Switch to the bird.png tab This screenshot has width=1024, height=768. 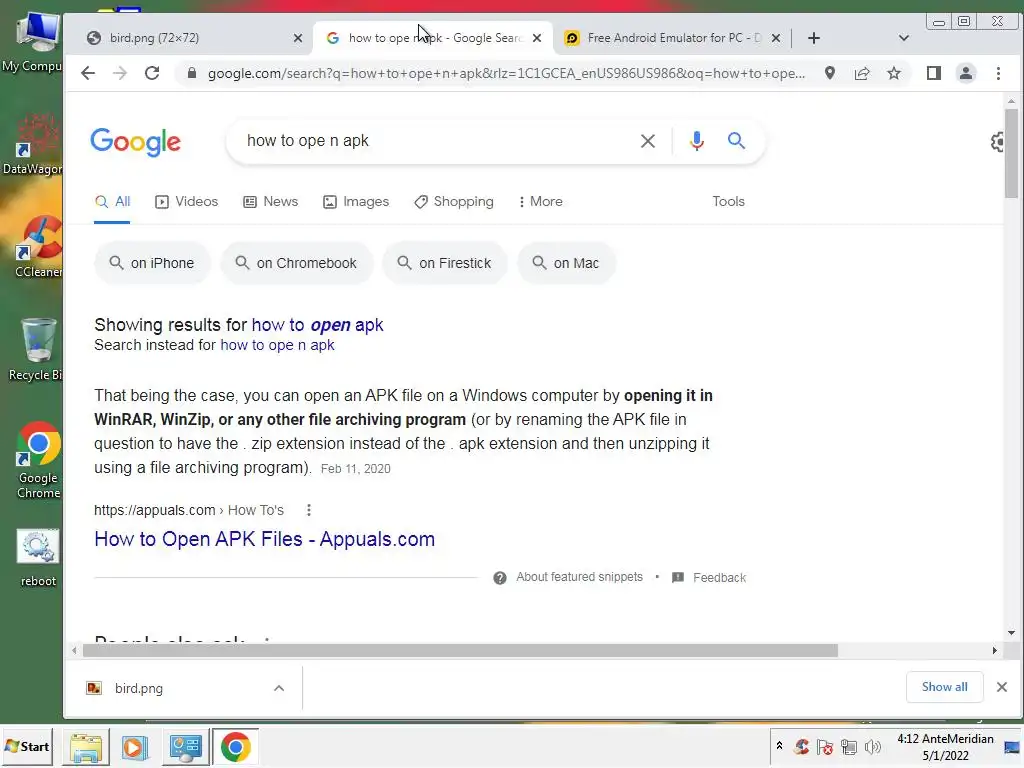[189, 38]
